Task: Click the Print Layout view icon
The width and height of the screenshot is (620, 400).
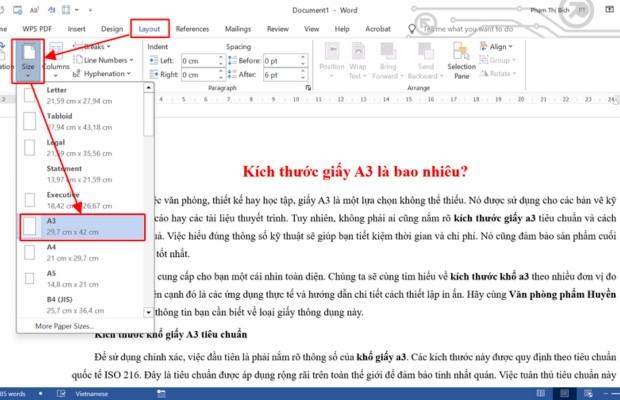Action: point(564,393)
